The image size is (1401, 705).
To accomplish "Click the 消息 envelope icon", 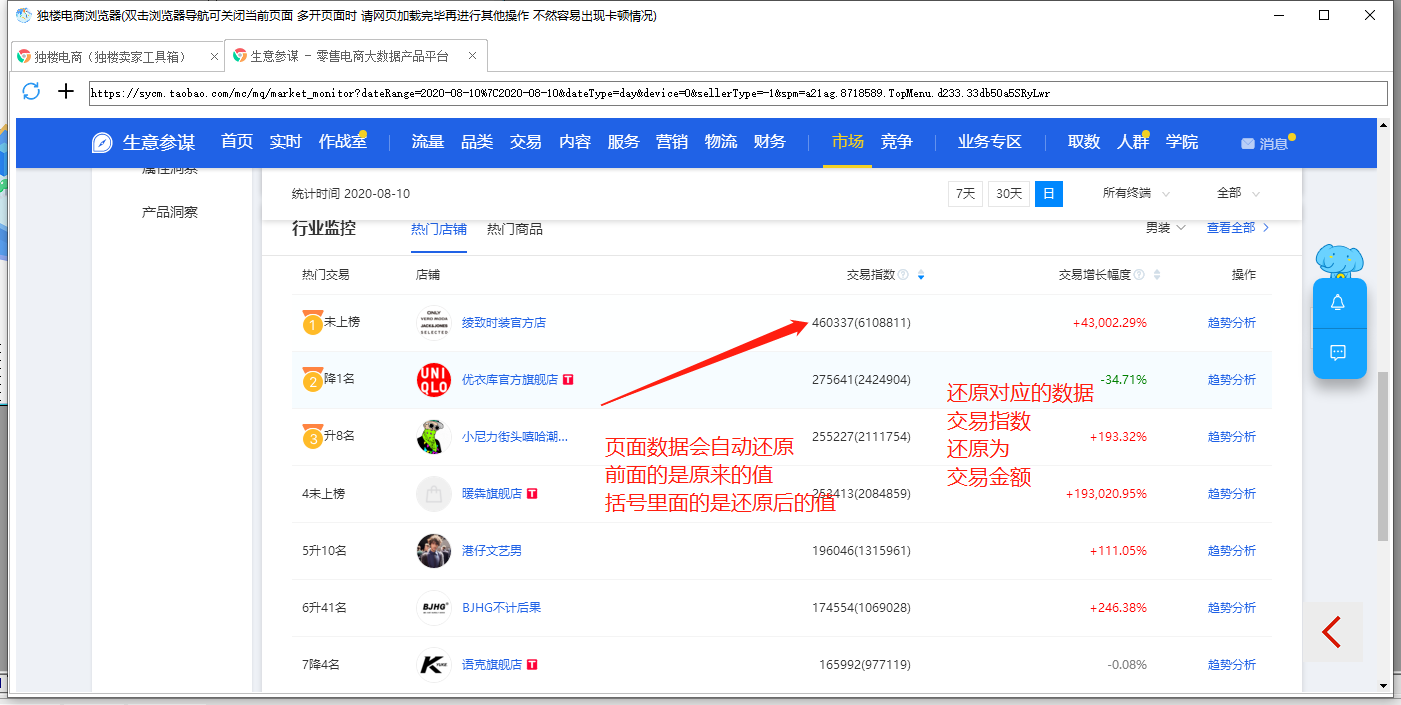I will coord(1248,143).
